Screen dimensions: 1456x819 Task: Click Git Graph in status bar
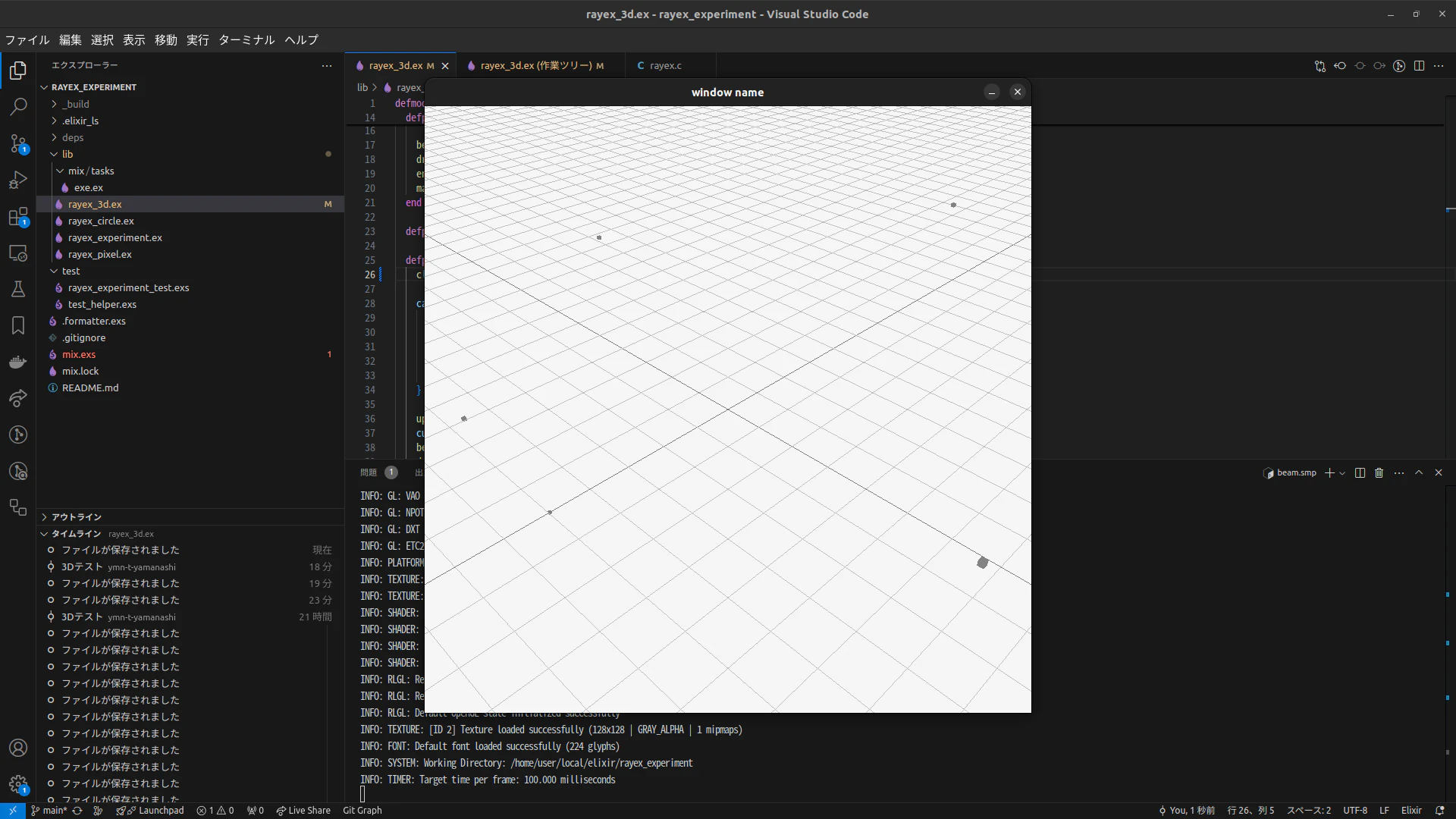point(362,811)
